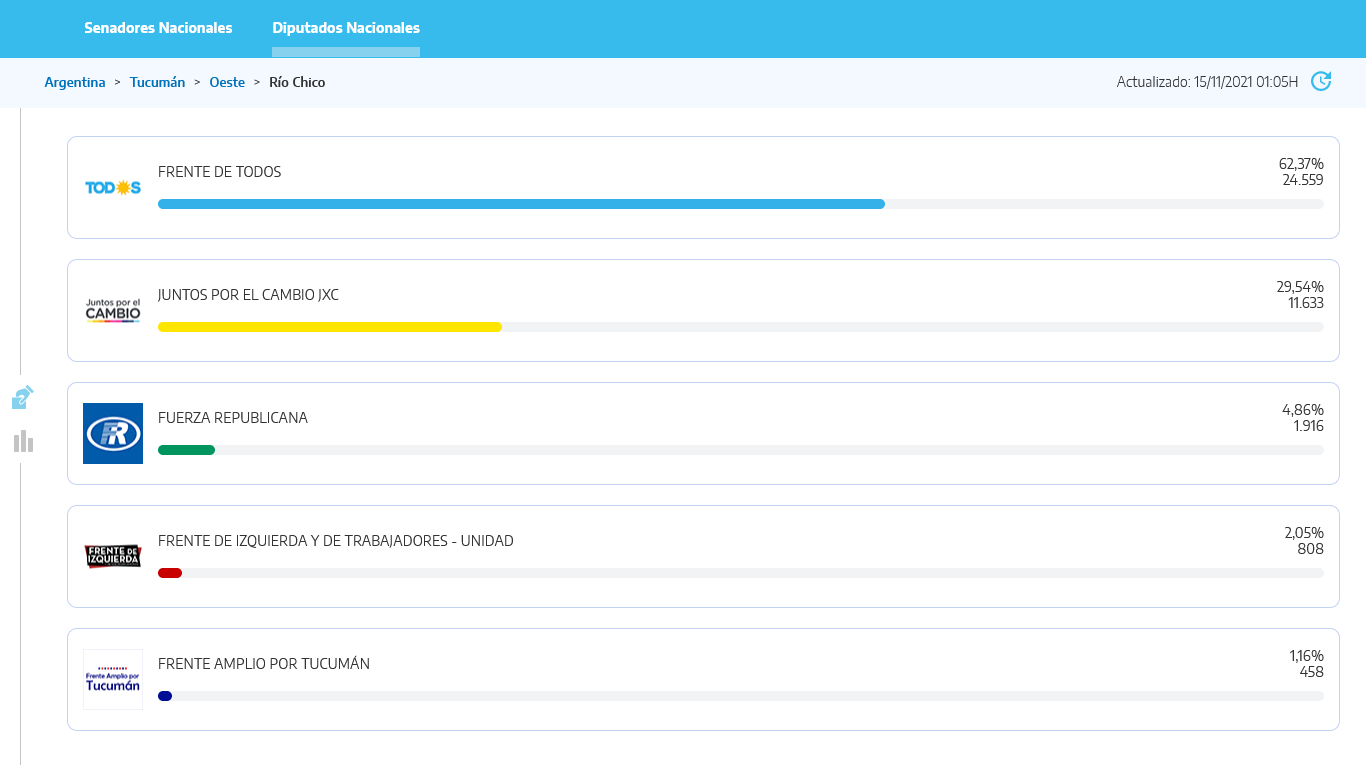This screenshot has height=765, width=1366.
Task: Click the red Frente de Izquierda bar
Action: [170, 573]
